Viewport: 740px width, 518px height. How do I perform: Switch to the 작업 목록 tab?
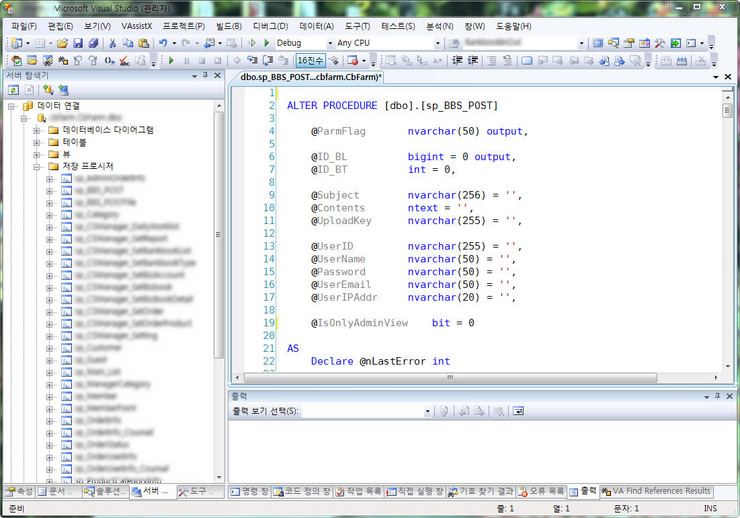359,492
